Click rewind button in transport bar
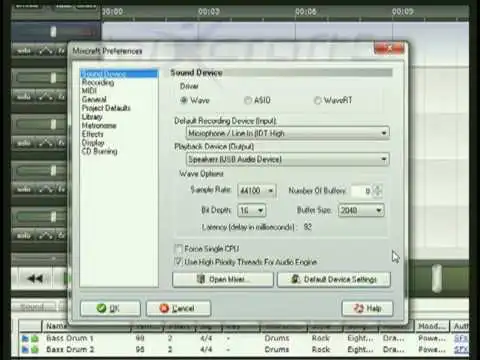Image resolution: width=480 pixels, height=360 pixels. [35, 279]
